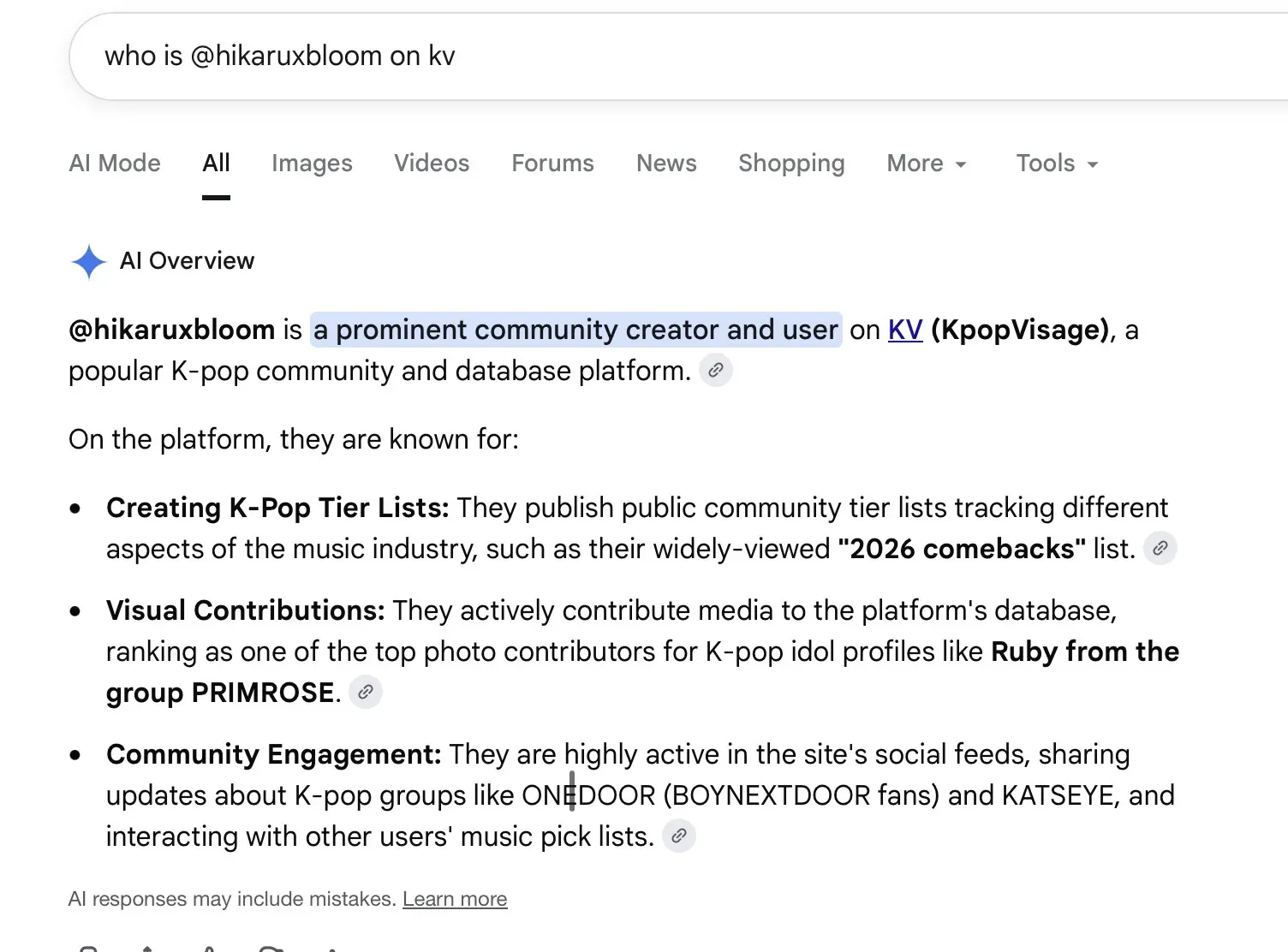Click the 'Visual Contributions:' heading

(246, 610)
